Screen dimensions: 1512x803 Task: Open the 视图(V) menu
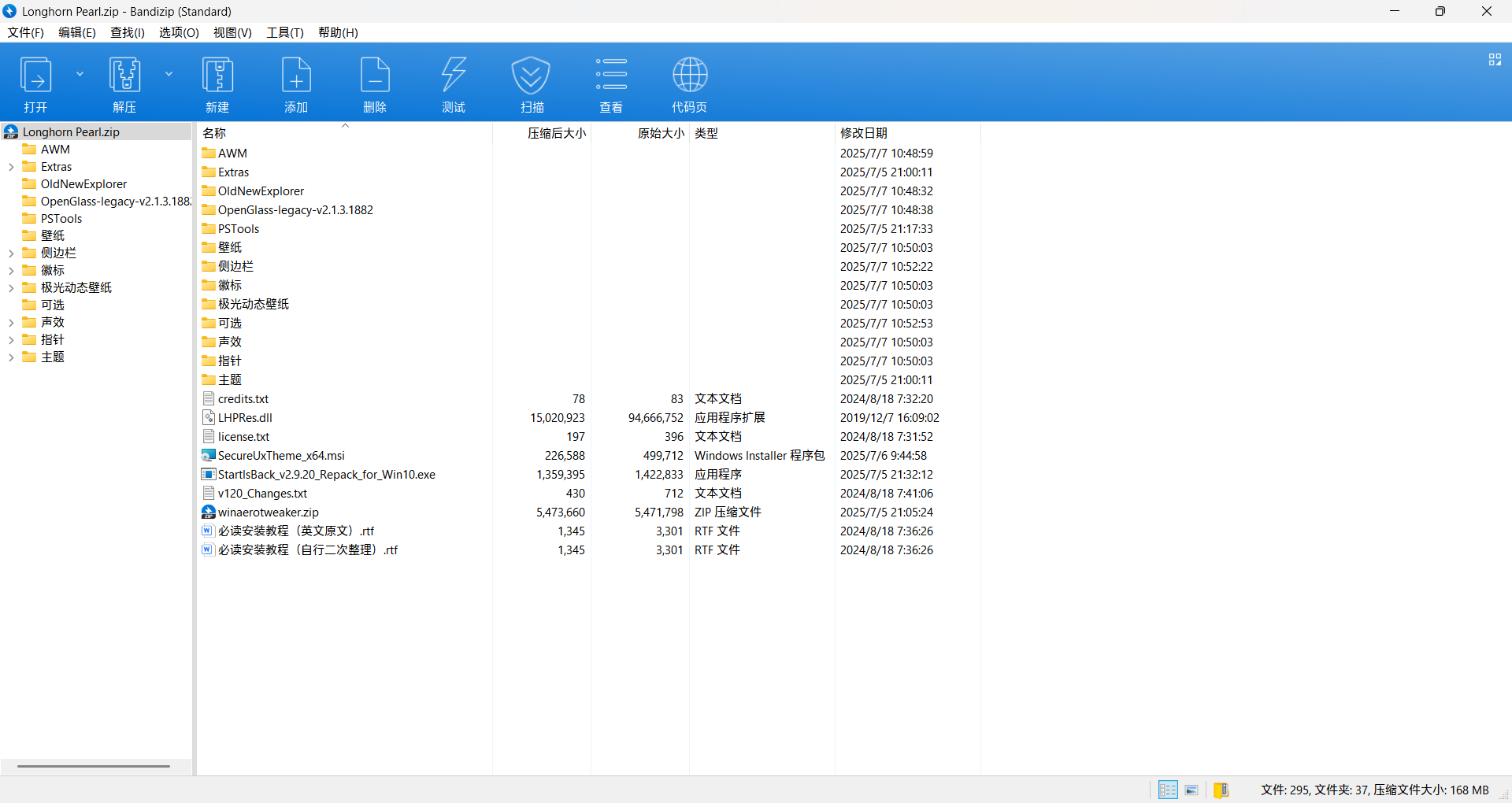[x=232, y=32]
